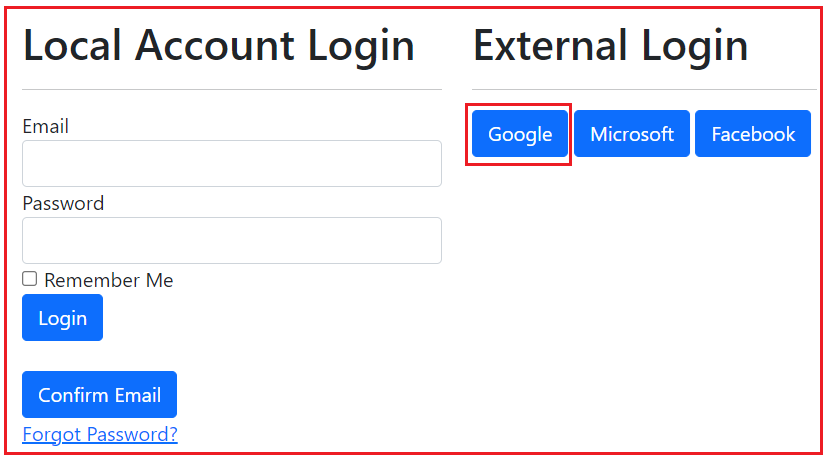
Task: Click the divider under Local Account Login
Action: click(x=231, y=89)
